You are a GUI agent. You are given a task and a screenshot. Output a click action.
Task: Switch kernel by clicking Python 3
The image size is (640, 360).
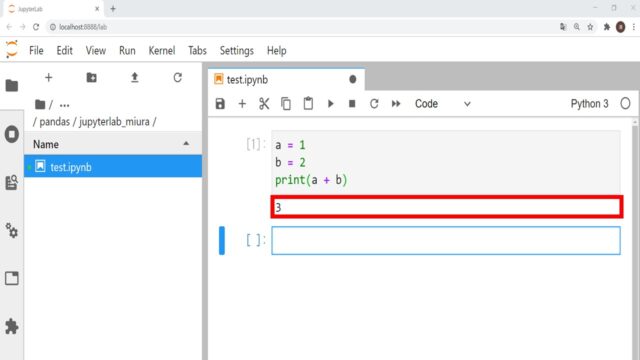(x=589, y=104)
